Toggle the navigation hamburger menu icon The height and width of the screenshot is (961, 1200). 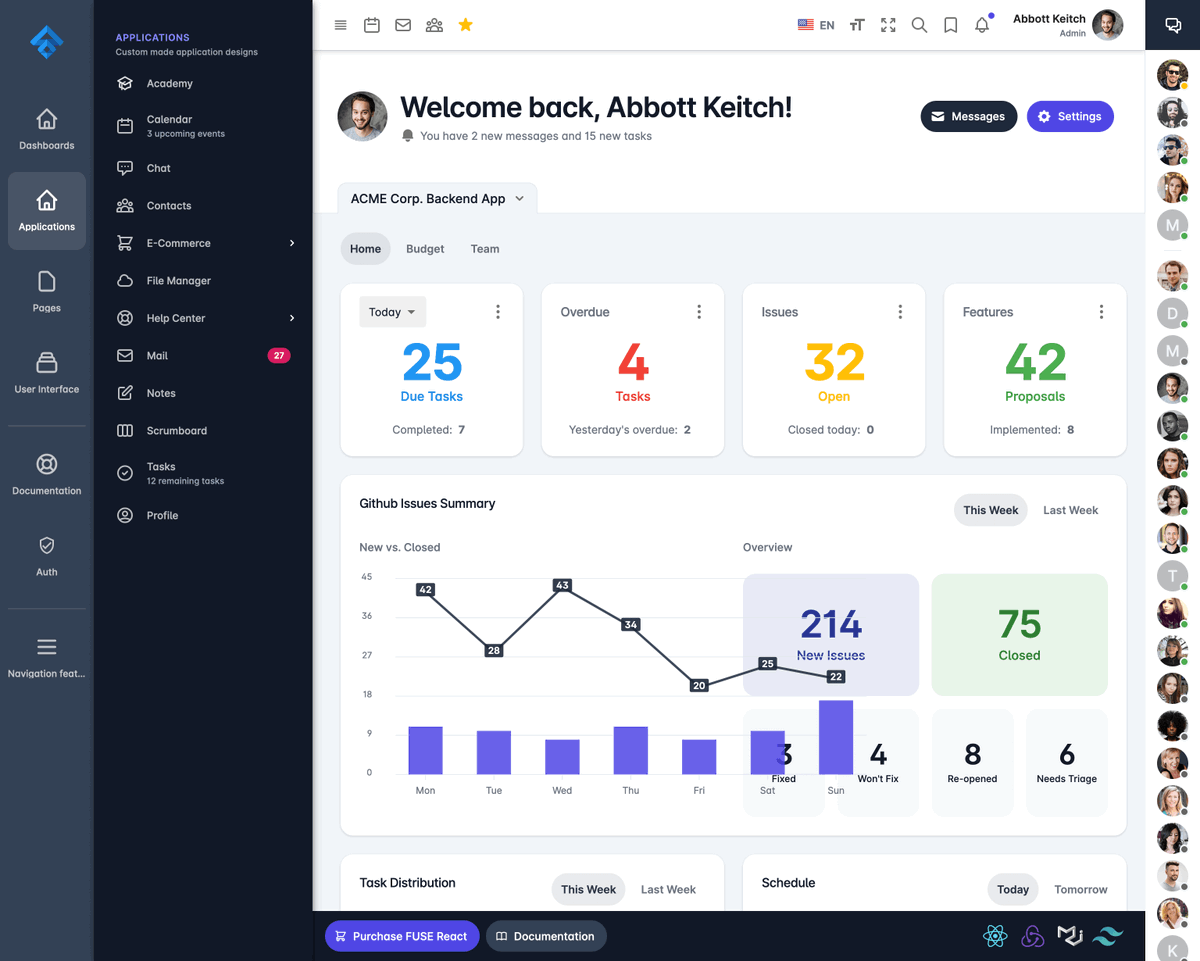click(x=341, y=25)
